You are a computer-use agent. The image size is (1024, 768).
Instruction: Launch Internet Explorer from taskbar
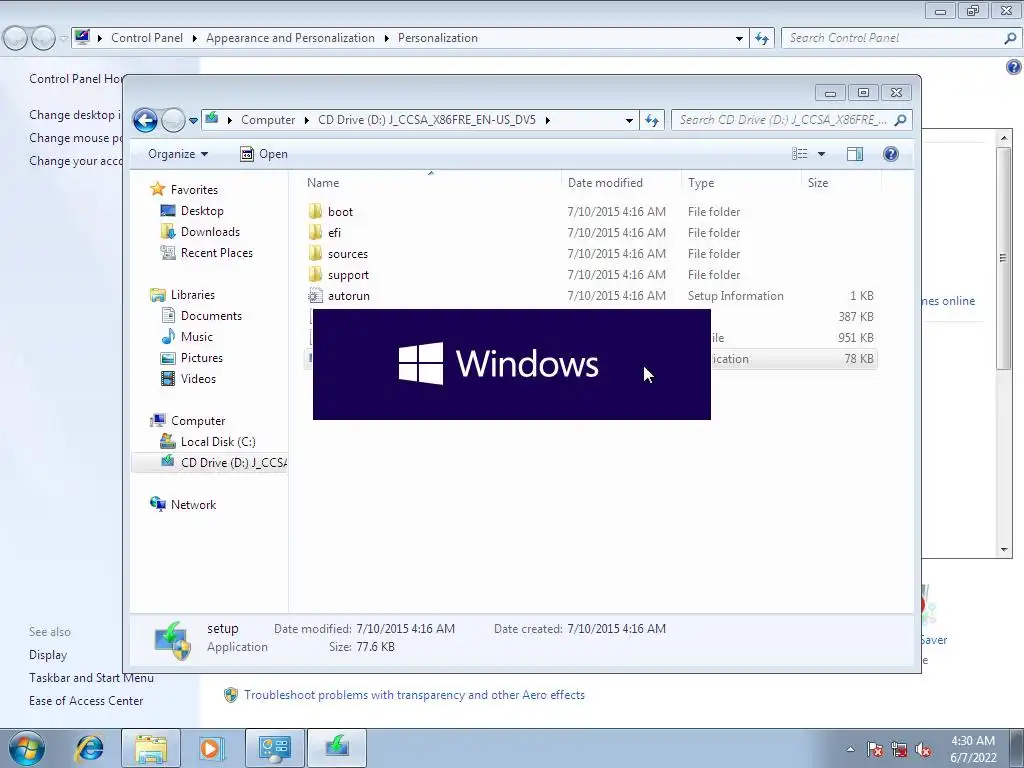[x=89, y=748]
